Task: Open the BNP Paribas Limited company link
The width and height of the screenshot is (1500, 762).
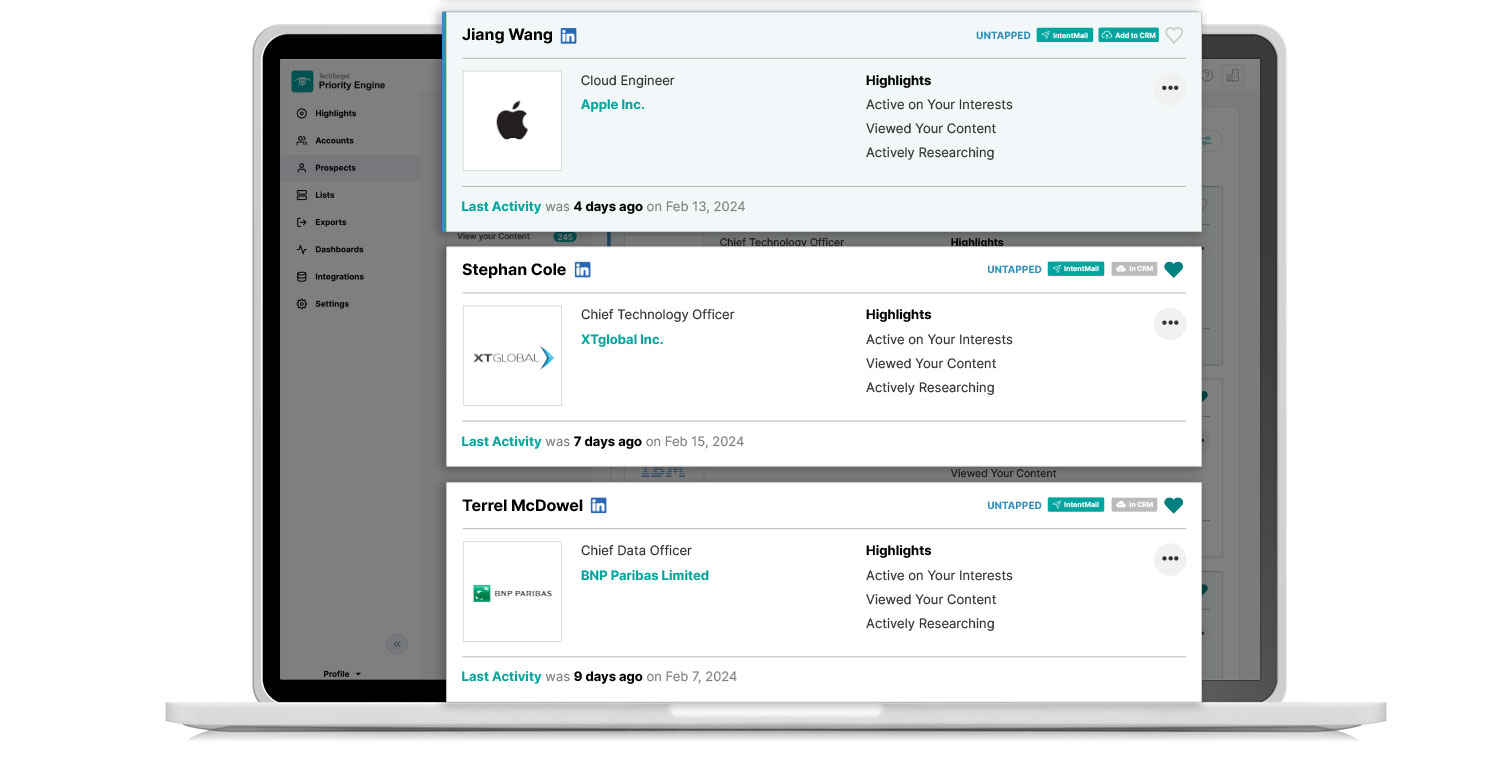Action: [645, 576]
